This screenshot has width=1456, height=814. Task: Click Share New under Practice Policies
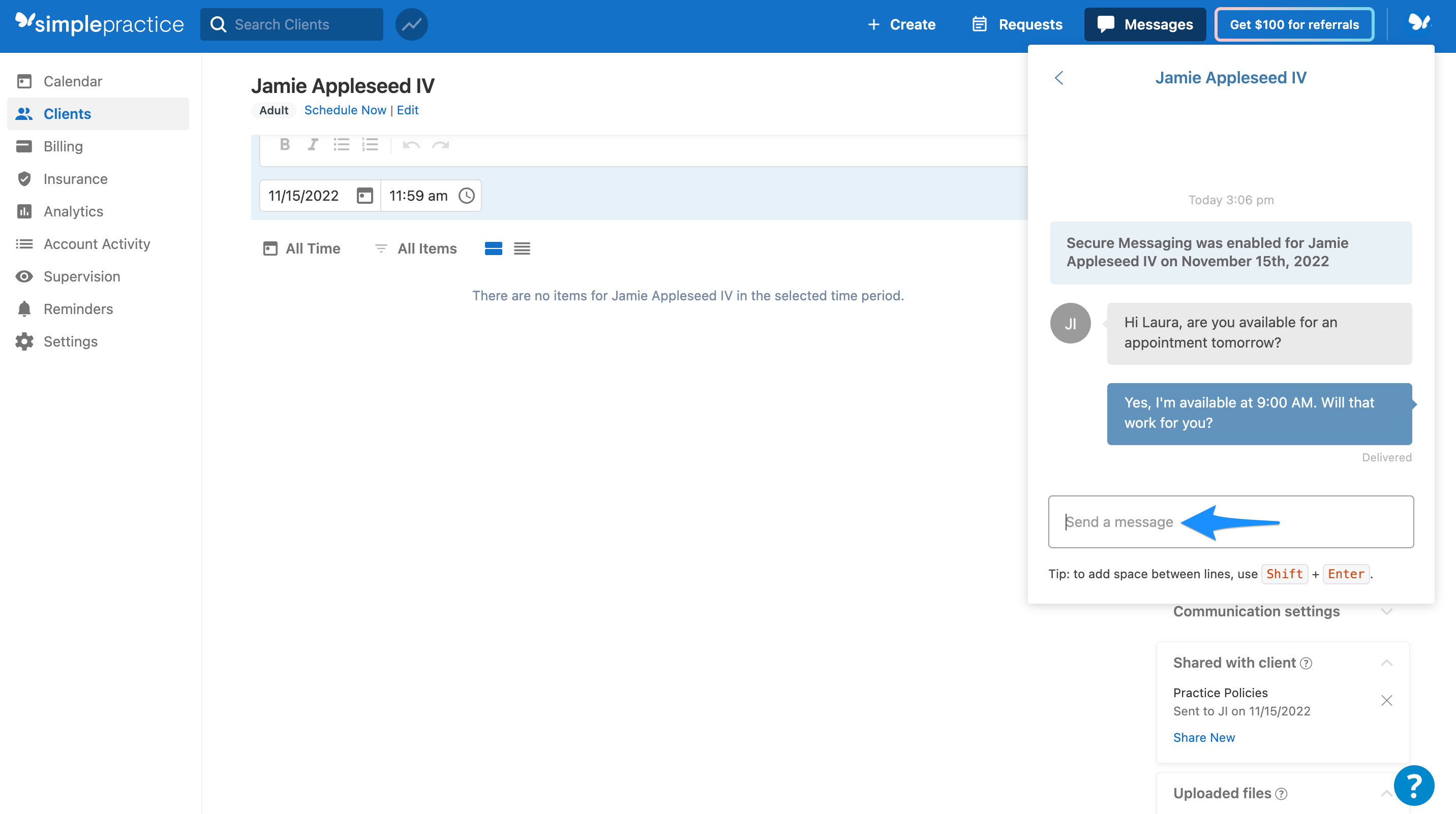(1204, 737)
